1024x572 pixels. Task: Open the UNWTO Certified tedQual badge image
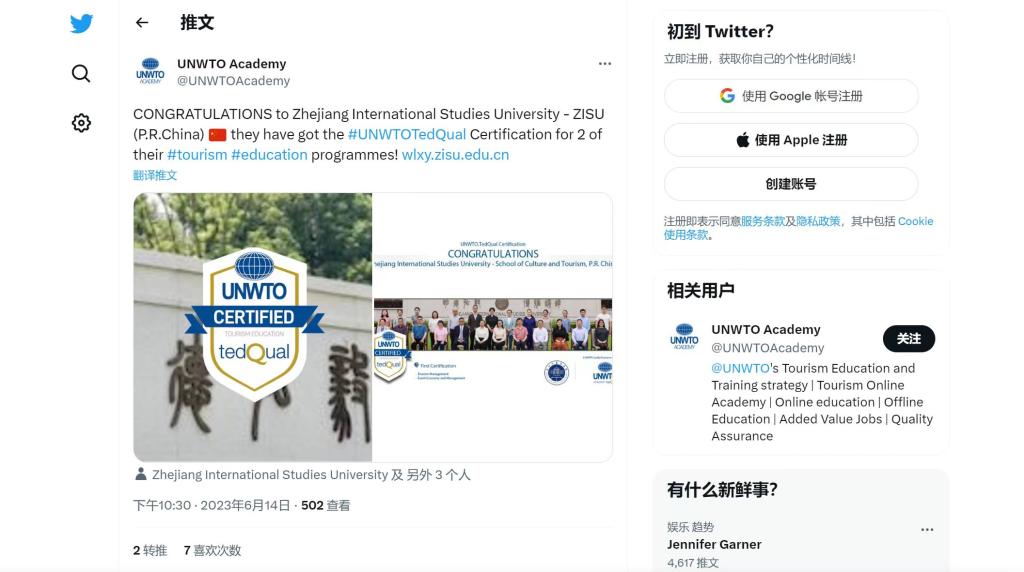tap(253, 327)
